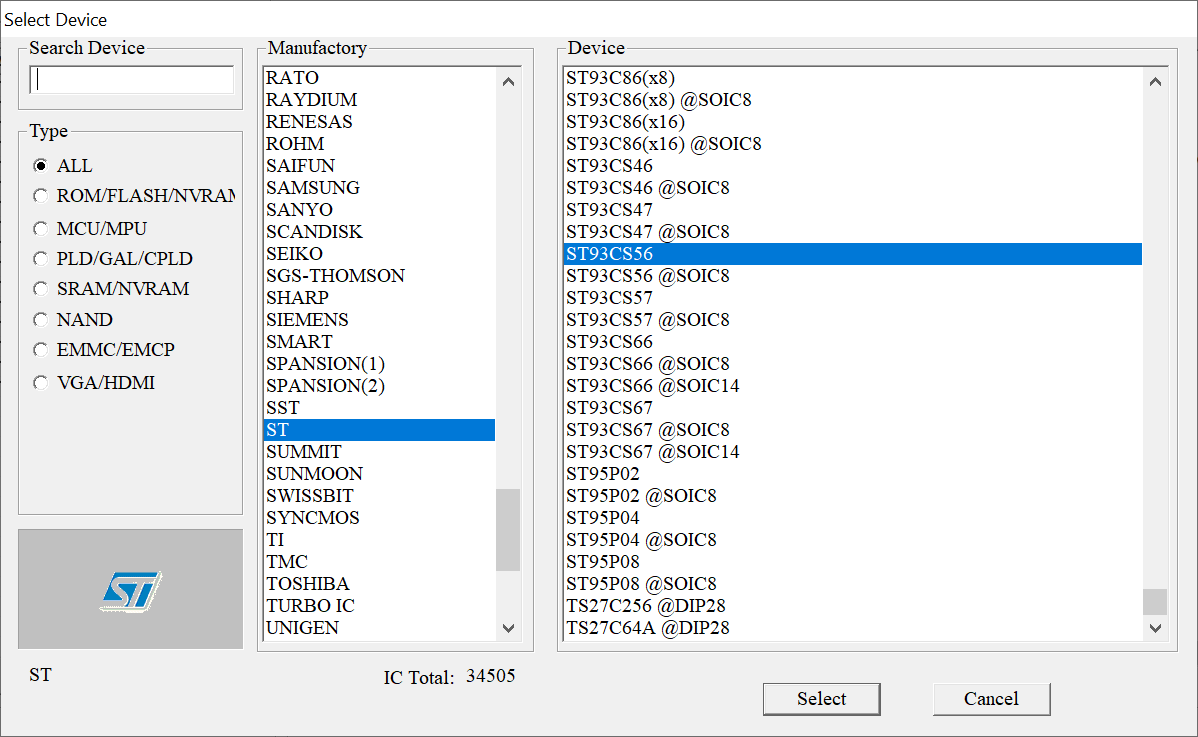Pick device ST93CS67 @SOIC14
This screenshot has height=737, width=1198.
[853, 452]
